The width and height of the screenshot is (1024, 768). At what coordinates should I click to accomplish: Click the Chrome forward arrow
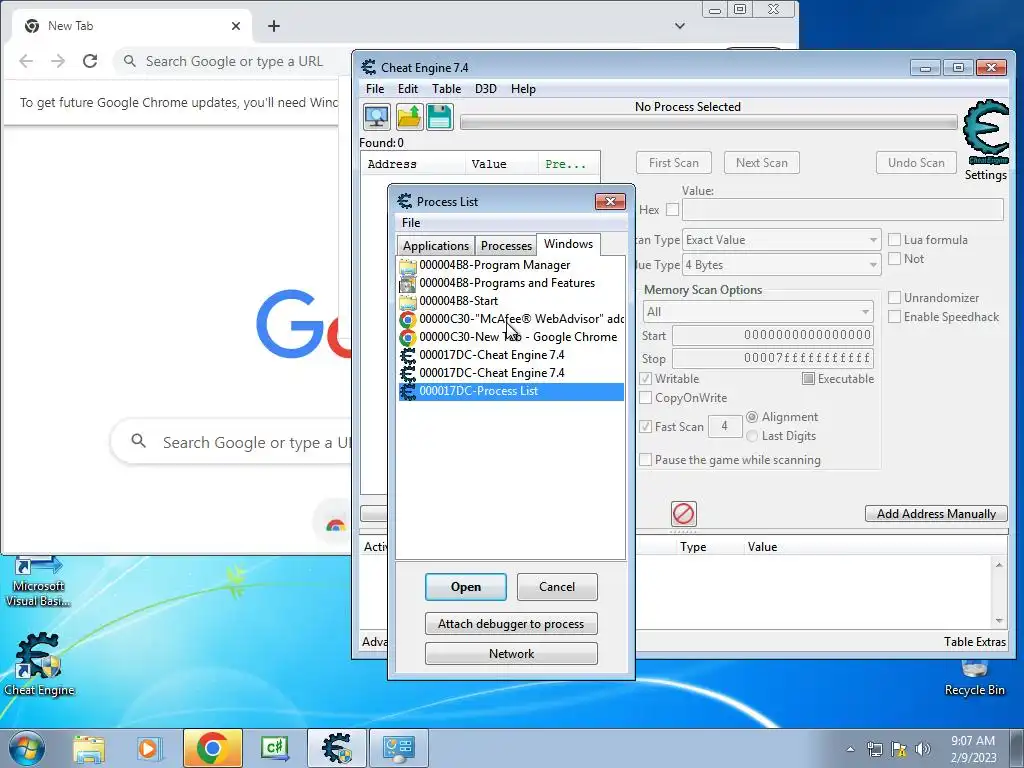(x=58, y=61)
